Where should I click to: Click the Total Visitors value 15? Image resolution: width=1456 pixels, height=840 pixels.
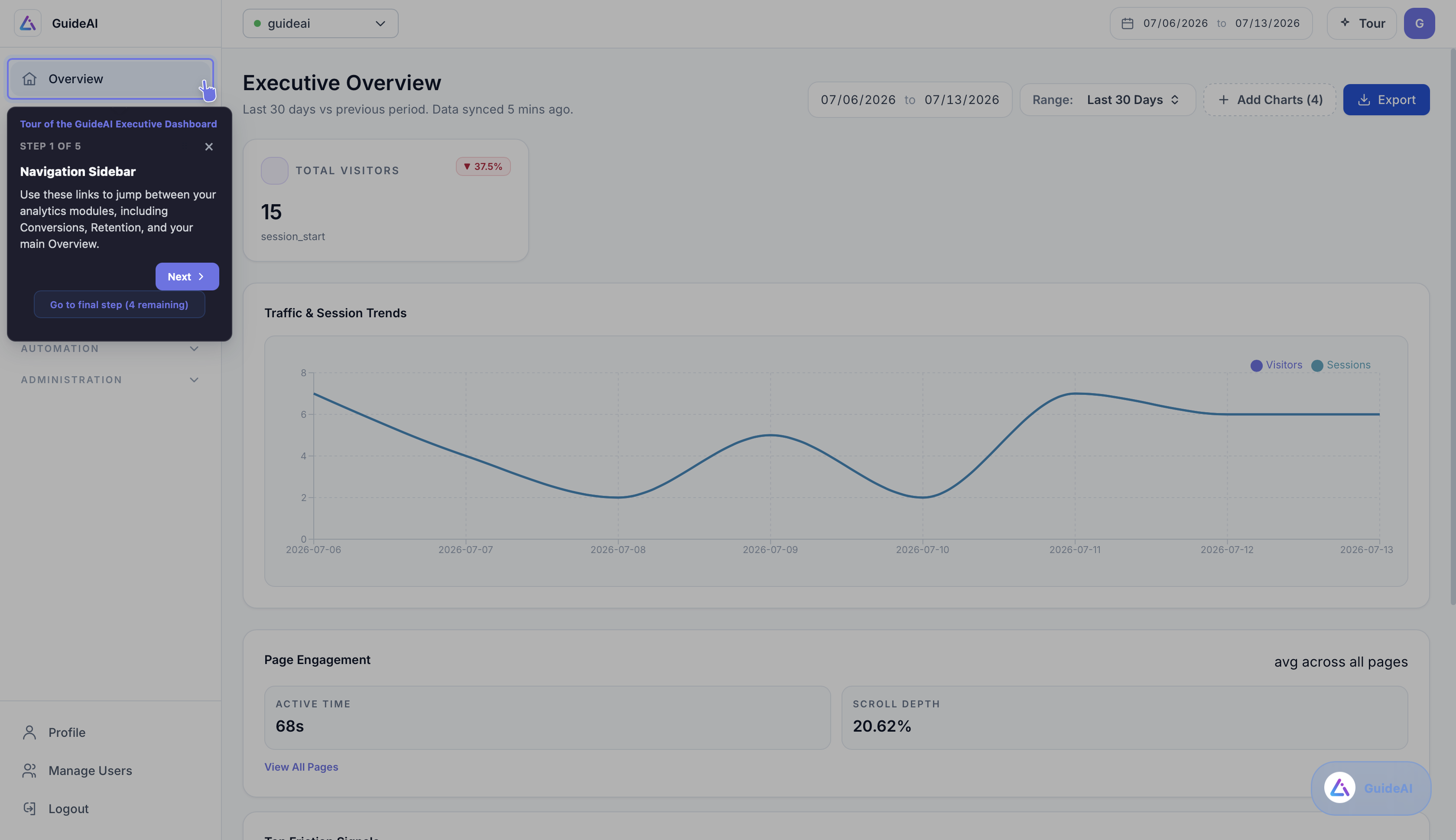[x=271, y=212]
